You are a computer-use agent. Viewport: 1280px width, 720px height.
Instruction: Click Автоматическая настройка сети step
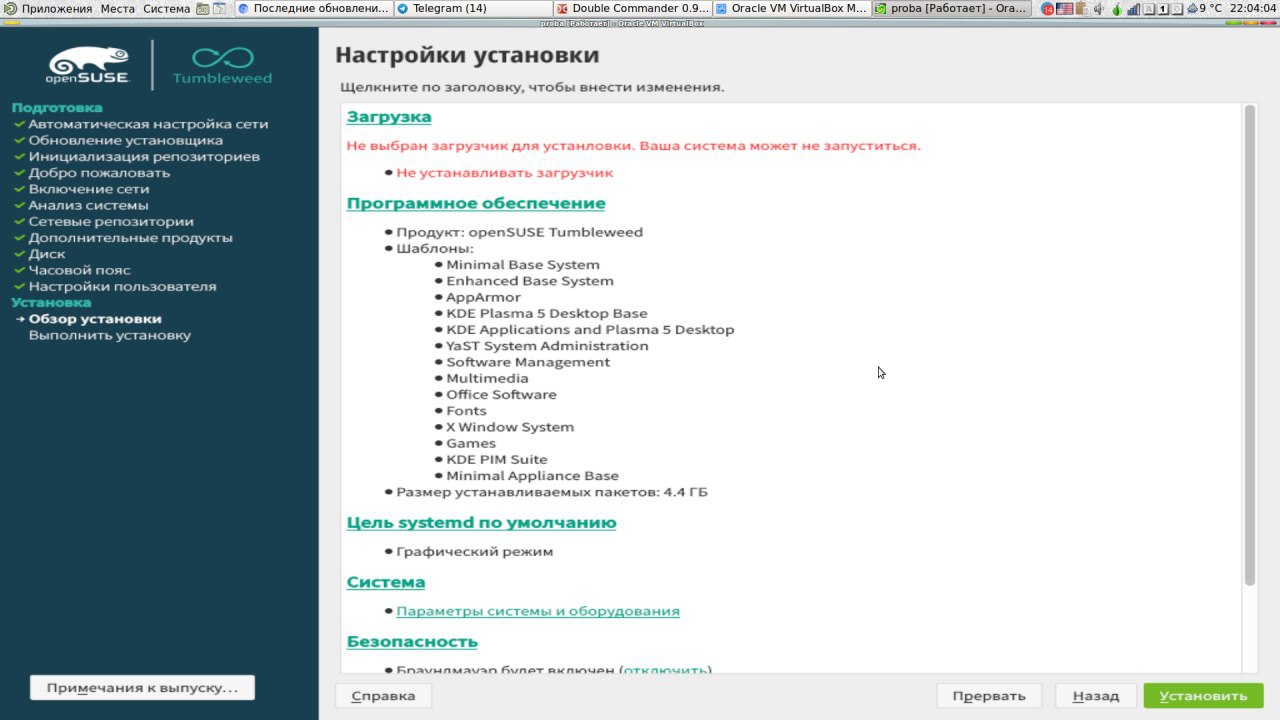pos(148,124)
